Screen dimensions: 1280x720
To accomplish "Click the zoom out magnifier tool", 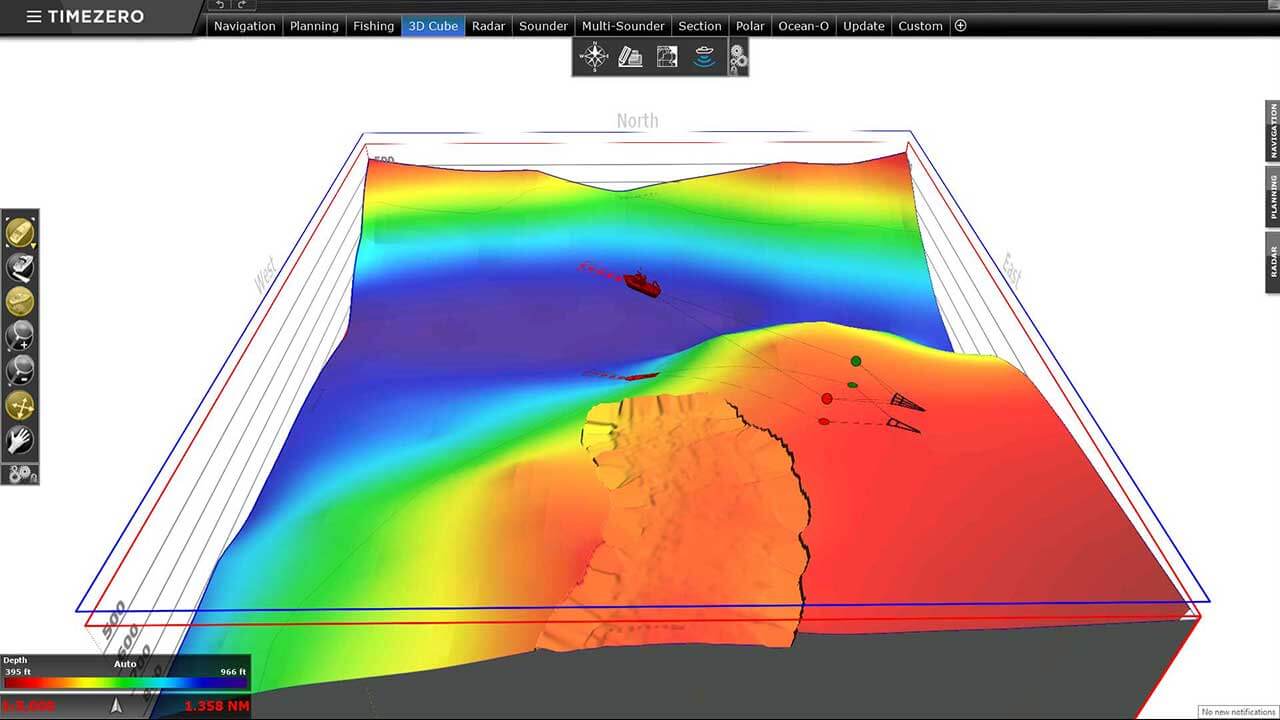I will click(20, 371).
